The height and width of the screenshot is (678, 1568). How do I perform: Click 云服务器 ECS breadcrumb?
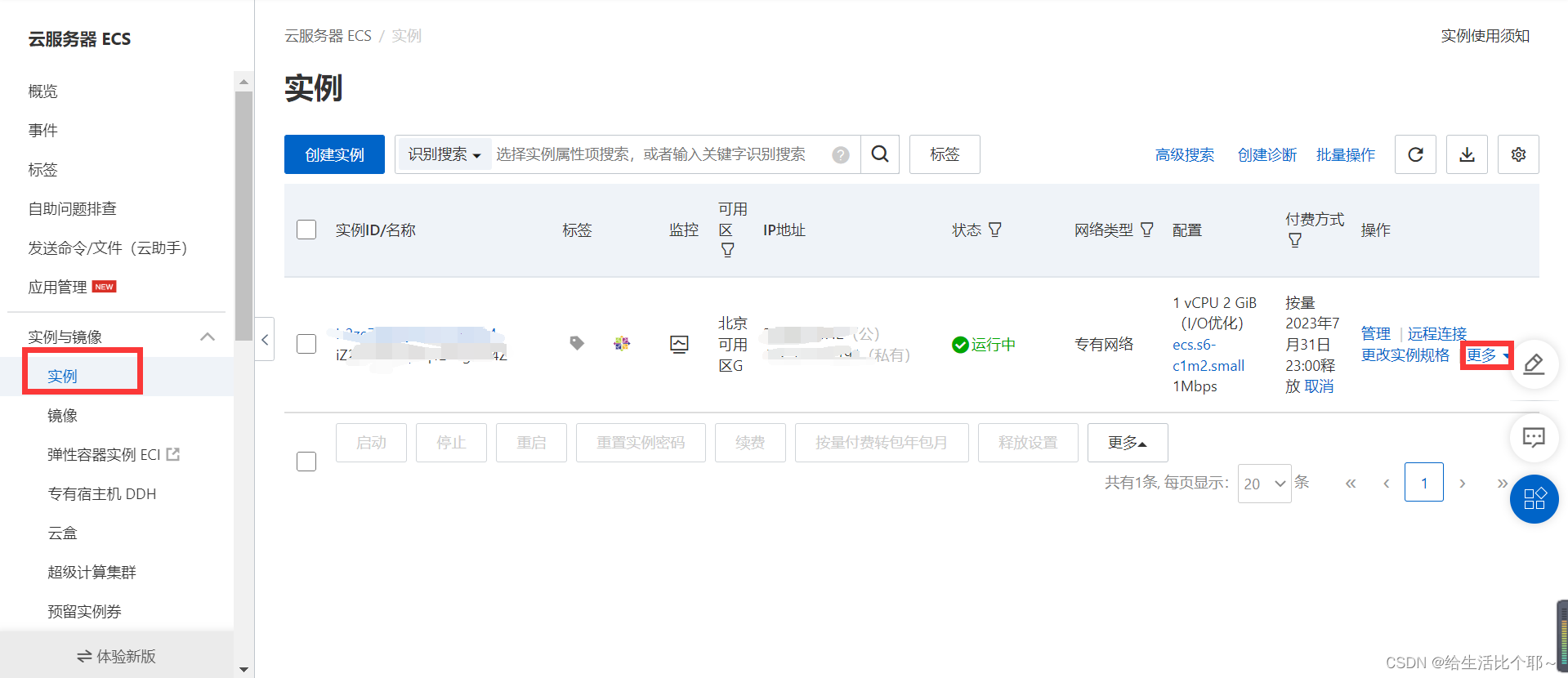(x=328, y=36)
